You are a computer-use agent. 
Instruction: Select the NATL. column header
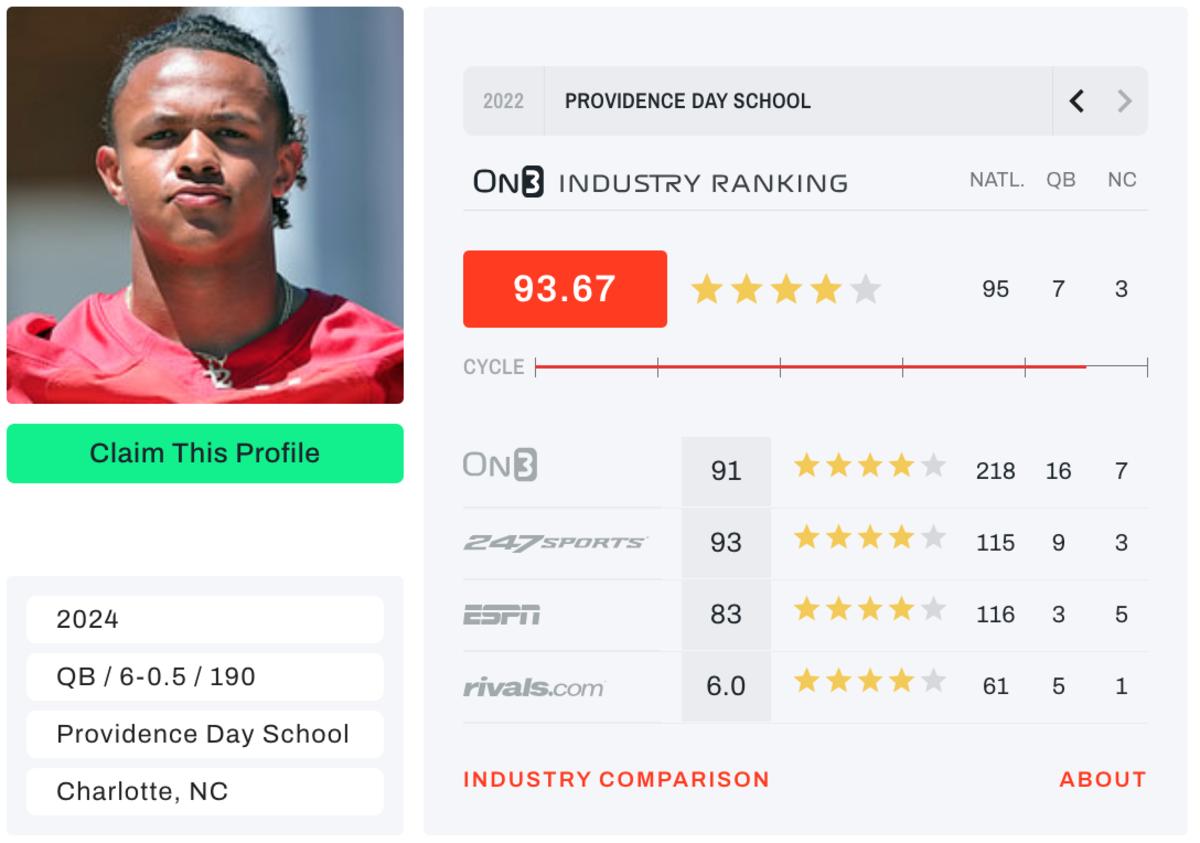997,181
